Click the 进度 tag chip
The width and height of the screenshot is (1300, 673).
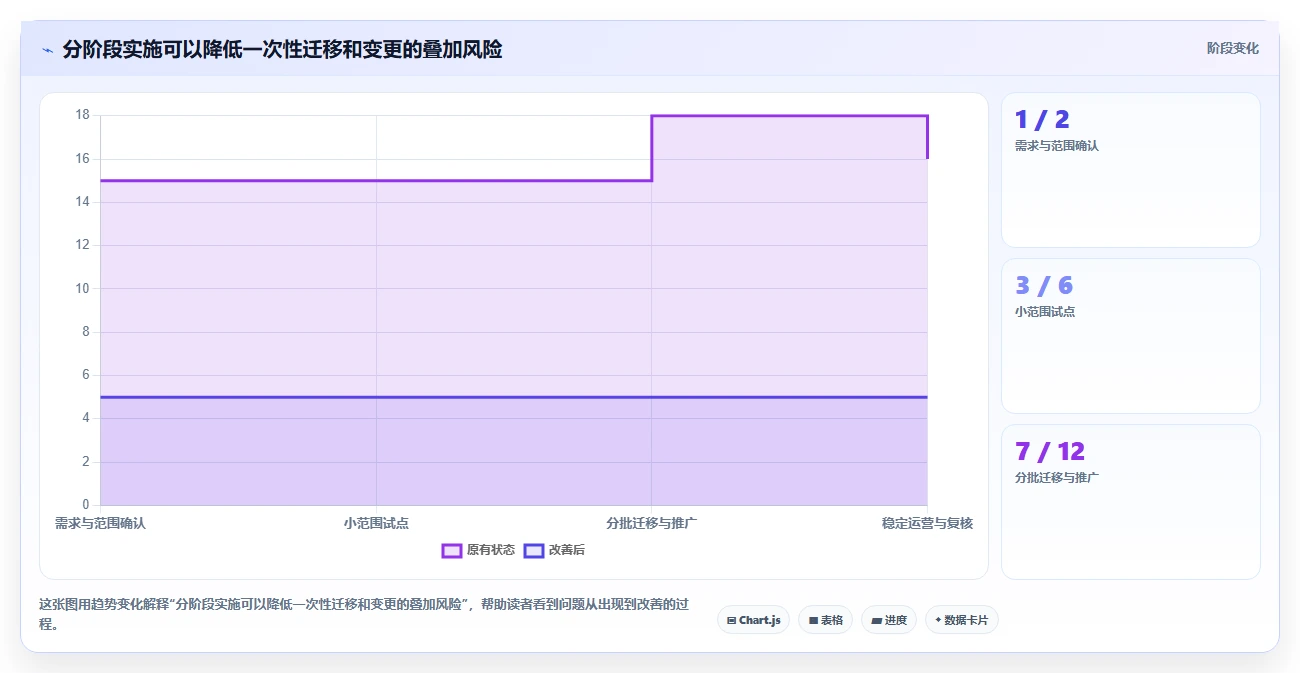(x=888, y=620)
